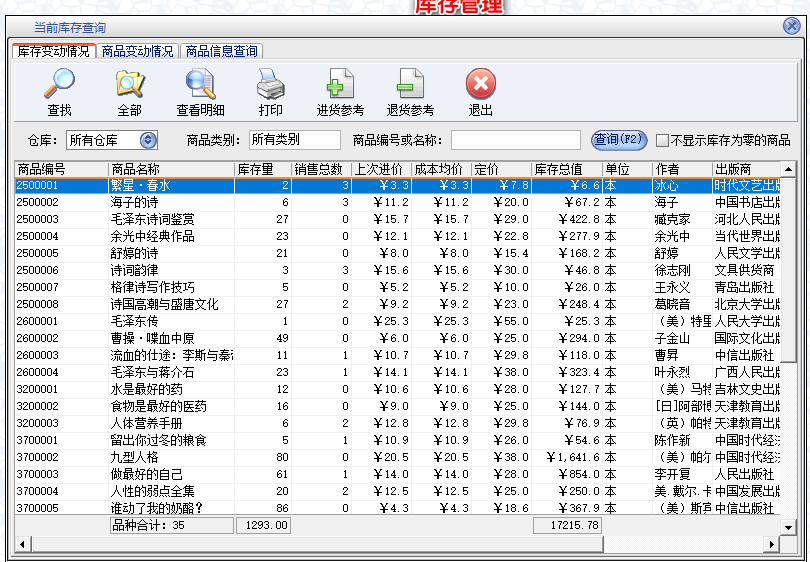Click the 库存总值 column header
This screenshot has width=810, height=562.
point(567,169)
